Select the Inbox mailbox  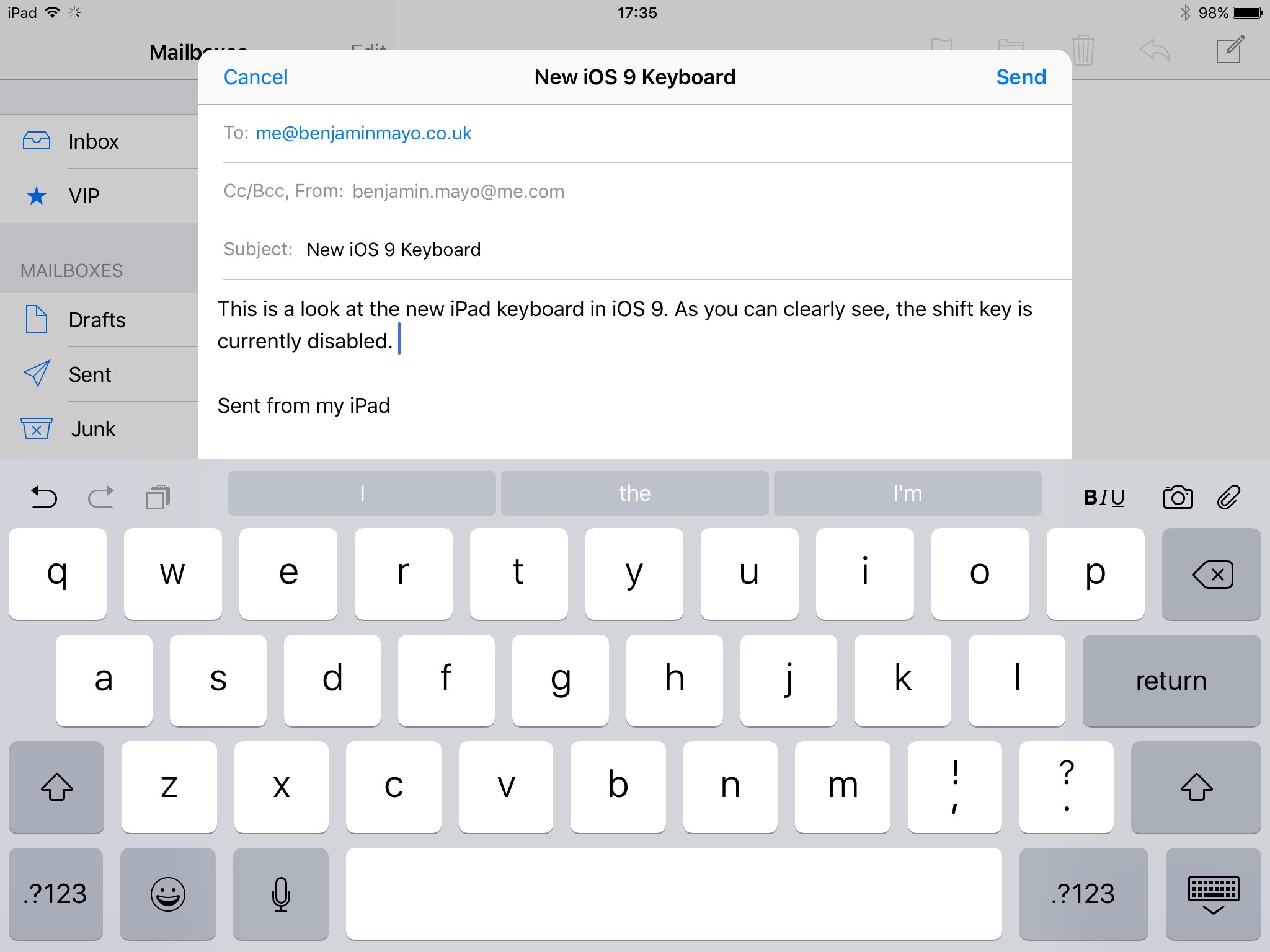[93, 141]
